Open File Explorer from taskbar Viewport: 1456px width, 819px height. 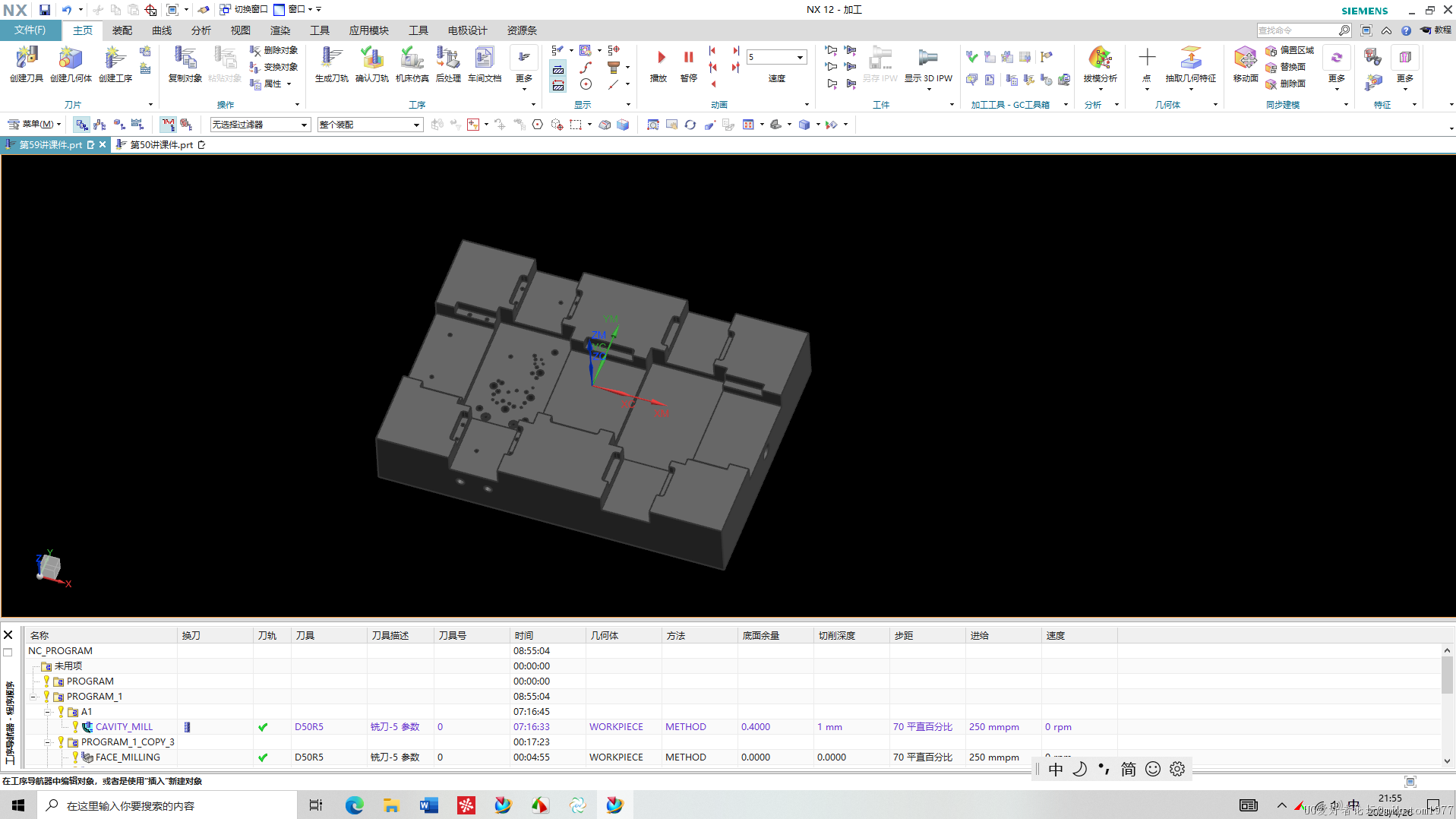tap(391, 805)
